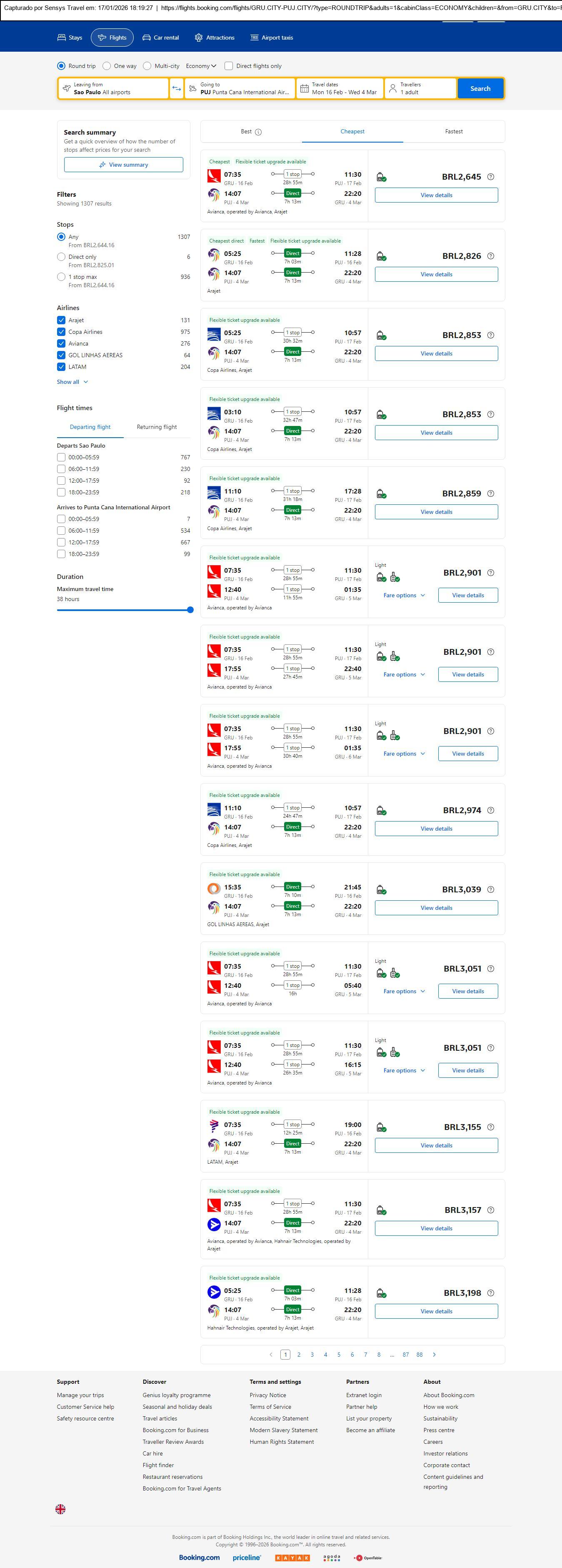562x1568 pixels.
Task: Switch to the Fastest results tab
Action: pyautogui.click(x=454, y=131)
